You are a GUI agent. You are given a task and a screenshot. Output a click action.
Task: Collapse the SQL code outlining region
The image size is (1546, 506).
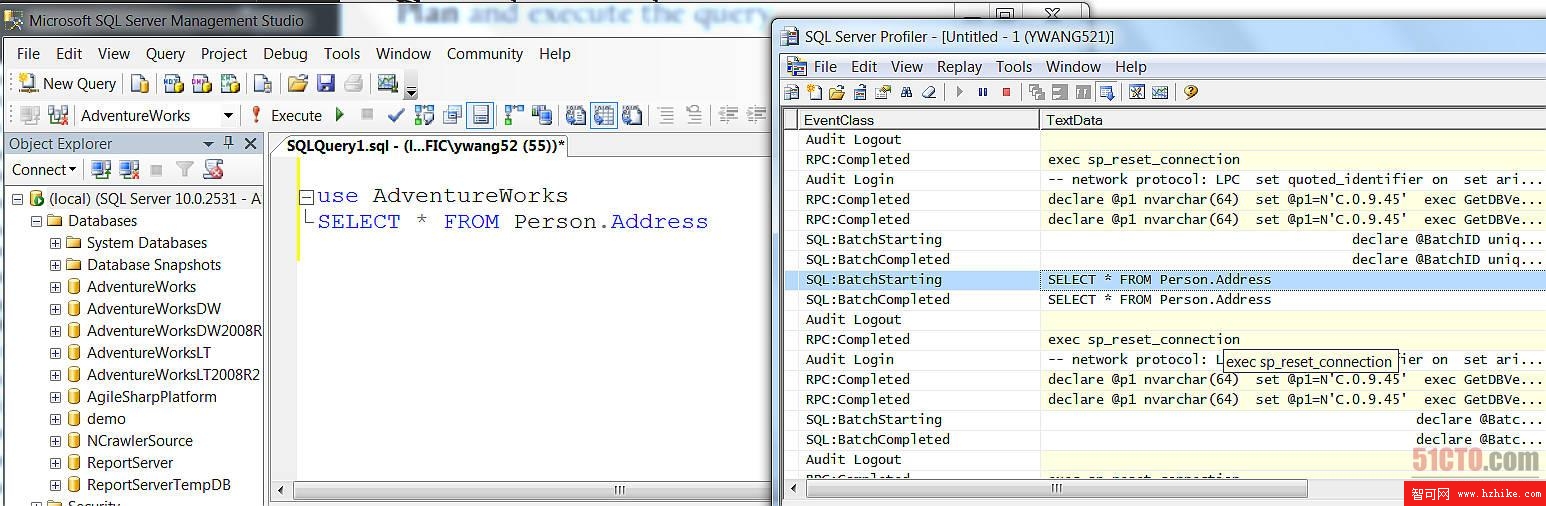point(307,197)
